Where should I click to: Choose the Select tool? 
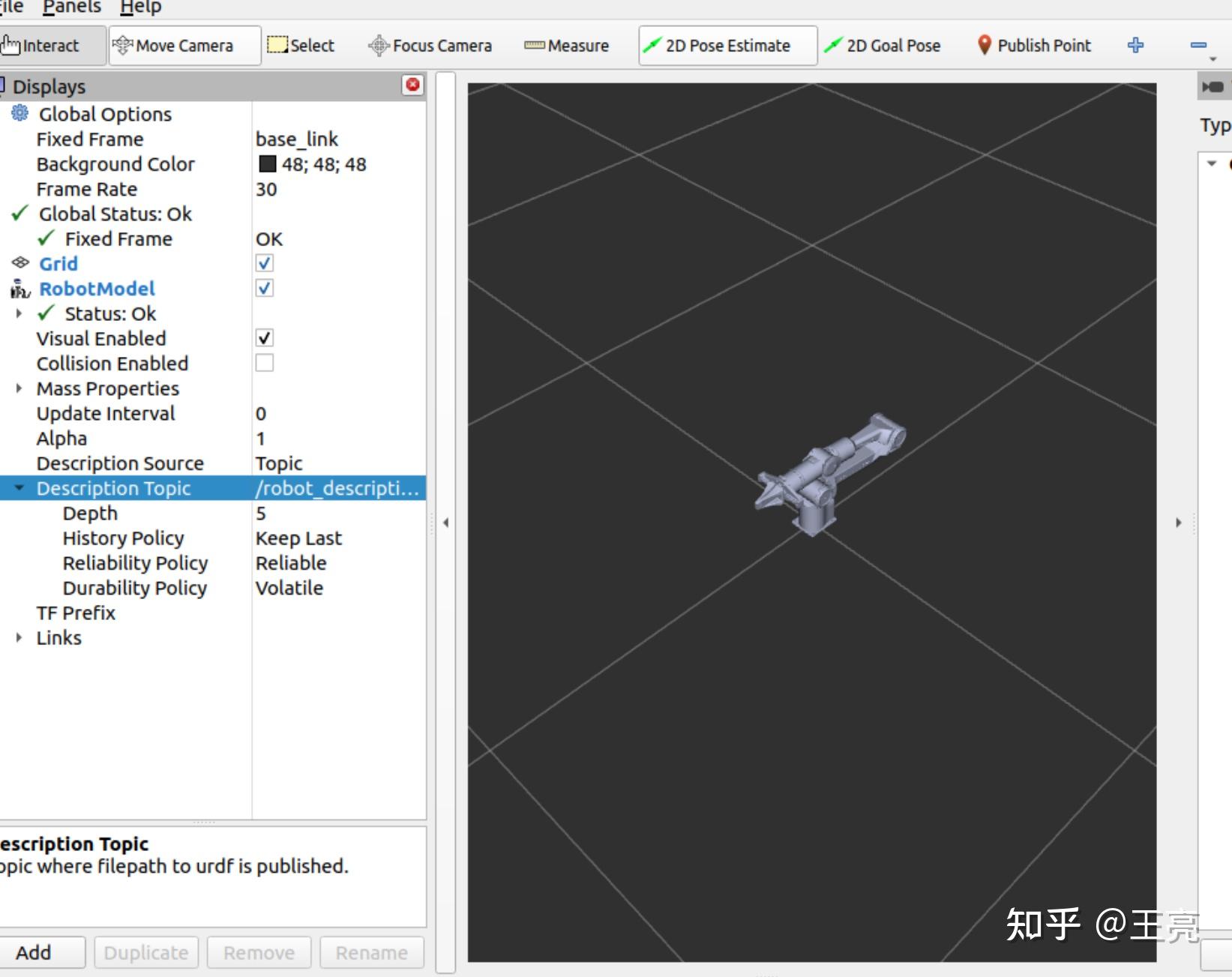point(301,46)
